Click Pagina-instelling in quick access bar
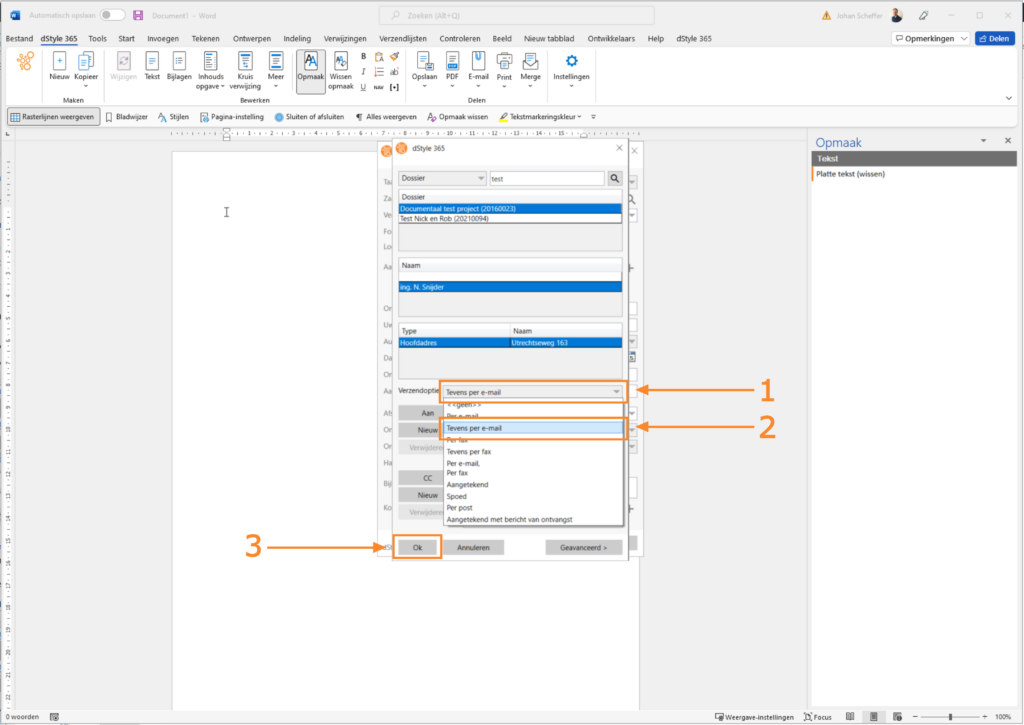The width and height of the screenshot is (1024, 725). 232,117
